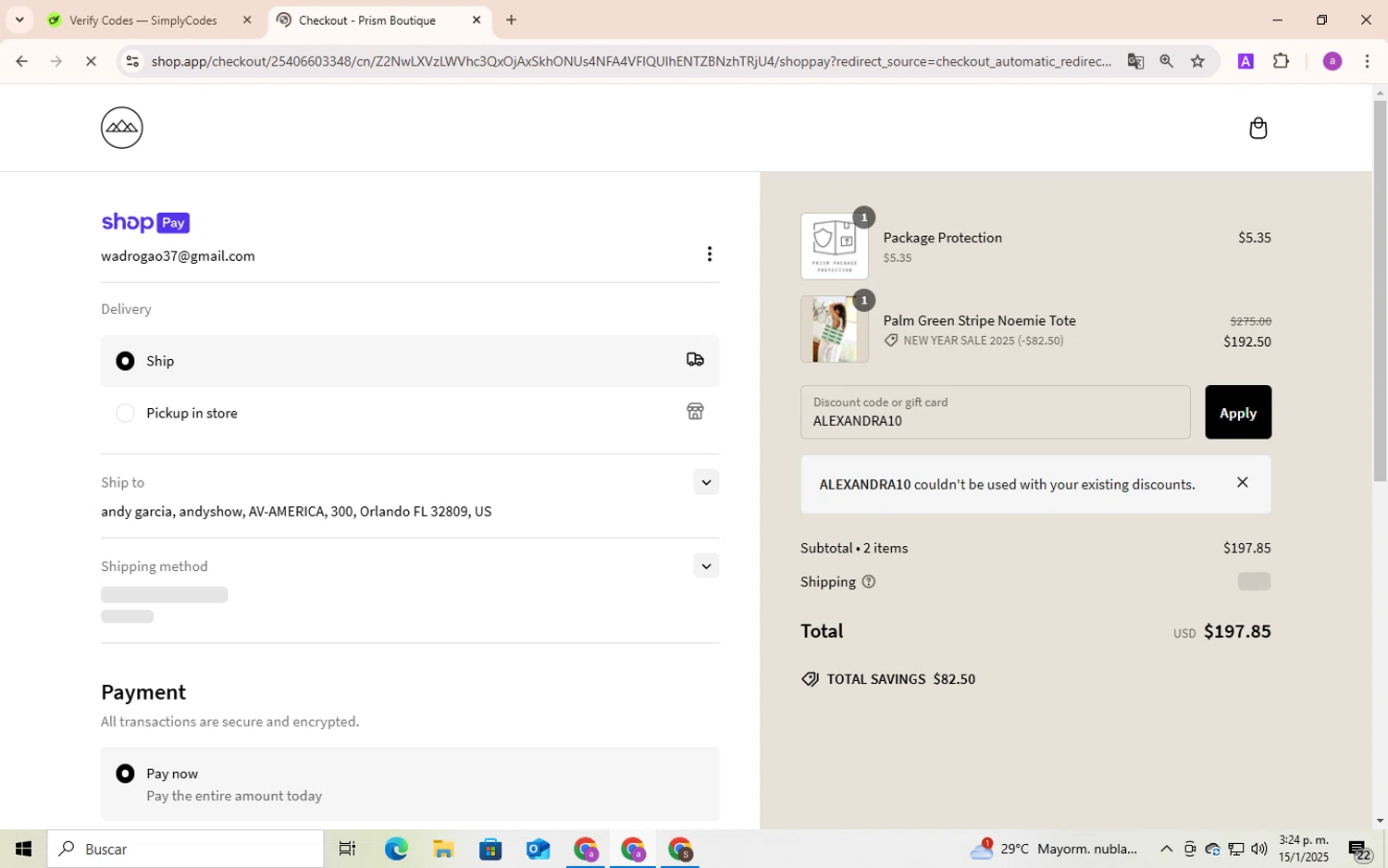Click the browser address bar URL
The image size is (1388, 868).
(x=631, y=61)
